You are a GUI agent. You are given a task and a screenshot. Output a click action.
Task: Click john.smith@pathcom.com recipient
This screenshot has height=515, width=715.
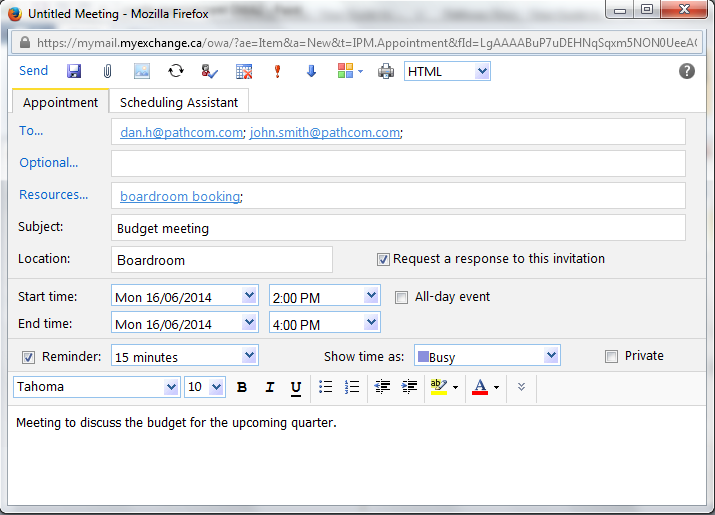[x=325, y=132]
